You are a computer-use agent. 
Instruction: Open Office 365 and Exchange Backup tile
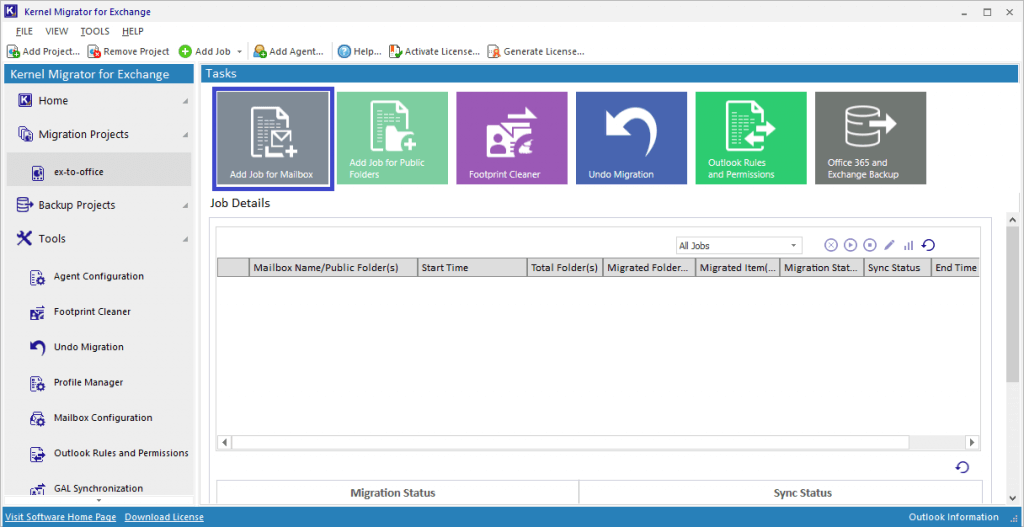coord(871,138)
